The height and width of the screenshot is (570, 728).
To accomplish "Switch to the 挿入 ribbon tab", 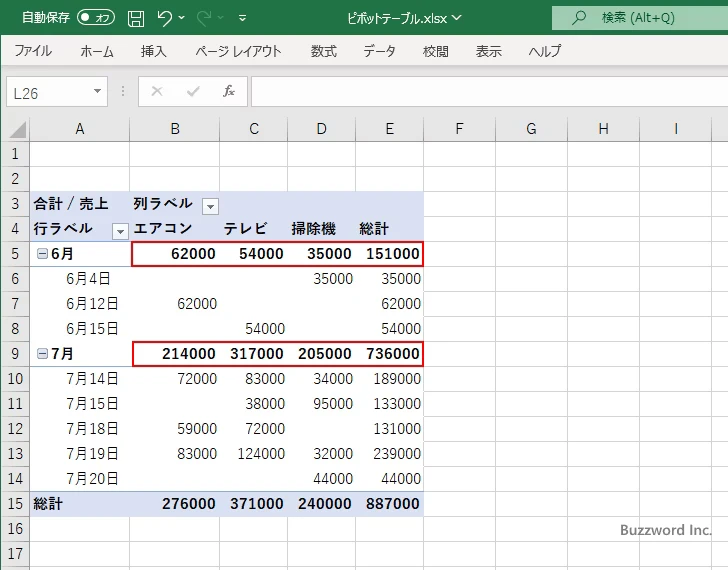I will pyautogui.click(x=154, y=51).
